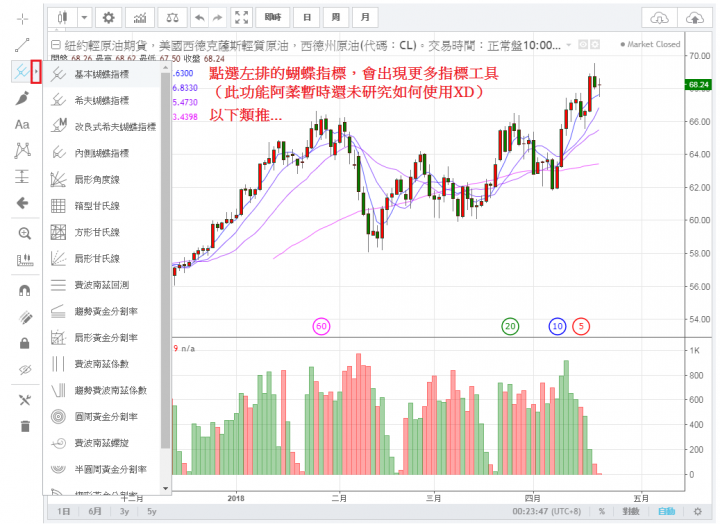The image size is (720, 524).
Task: Expand the pitchfork tool submenu arrow
Action: tap(36, 72)
